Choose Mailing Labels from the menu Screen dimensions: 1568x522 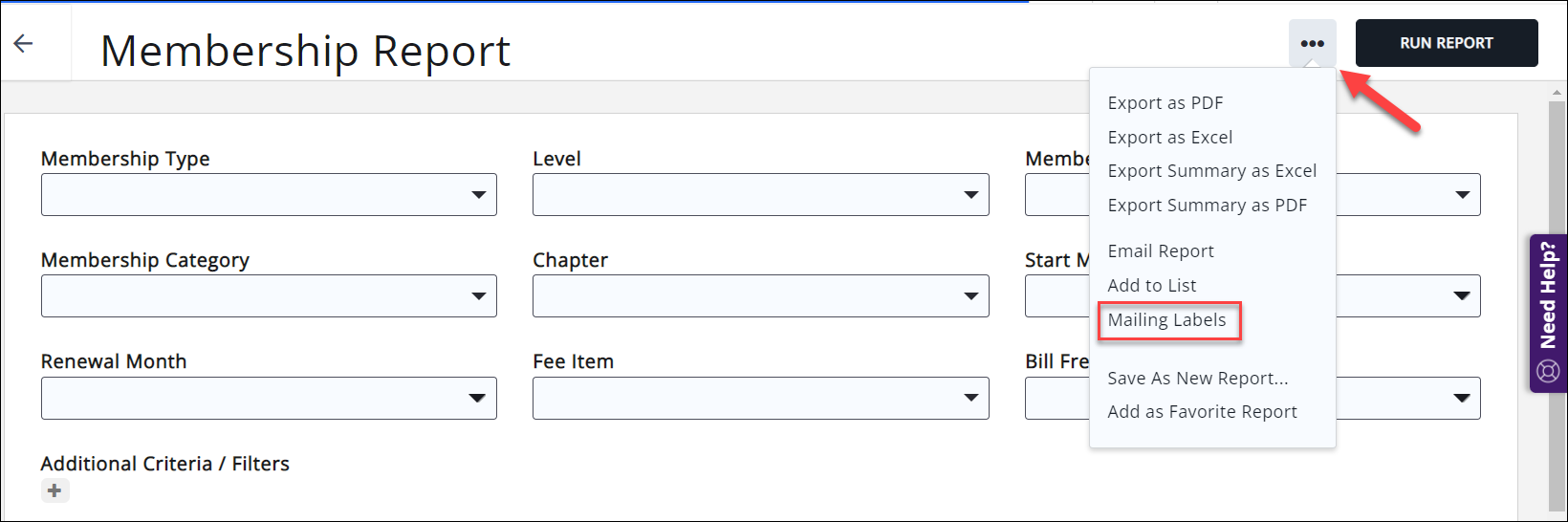point(1166,320)
